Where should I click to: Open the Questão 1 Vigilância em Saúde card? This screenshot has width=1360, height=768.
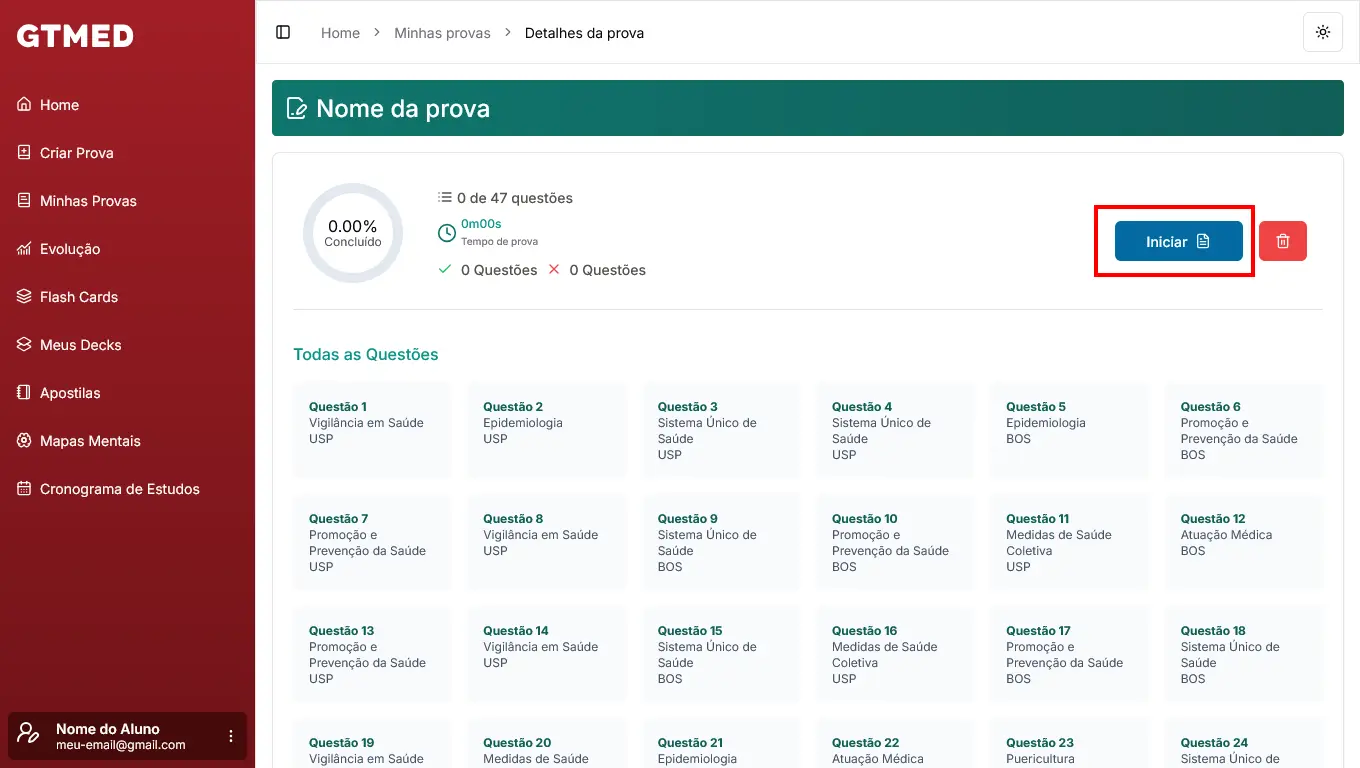(372, 429)
